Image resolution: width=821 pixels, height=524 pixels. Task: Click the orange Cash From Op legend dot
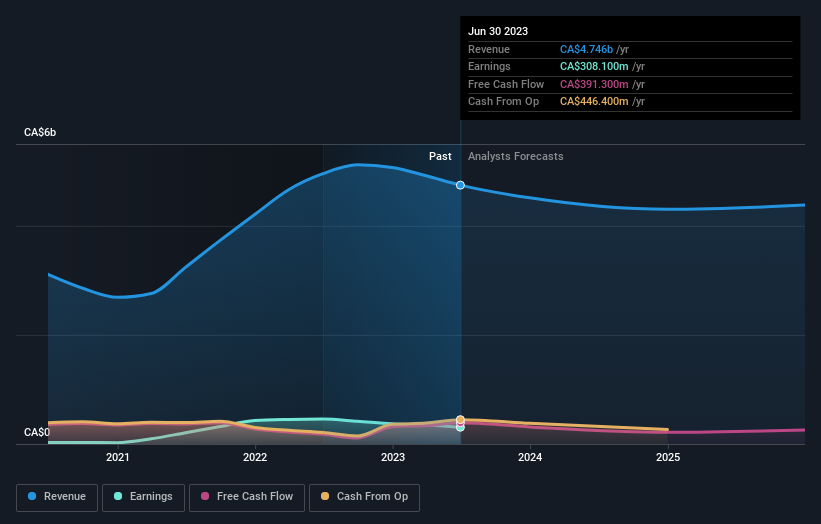pos(325,496)
